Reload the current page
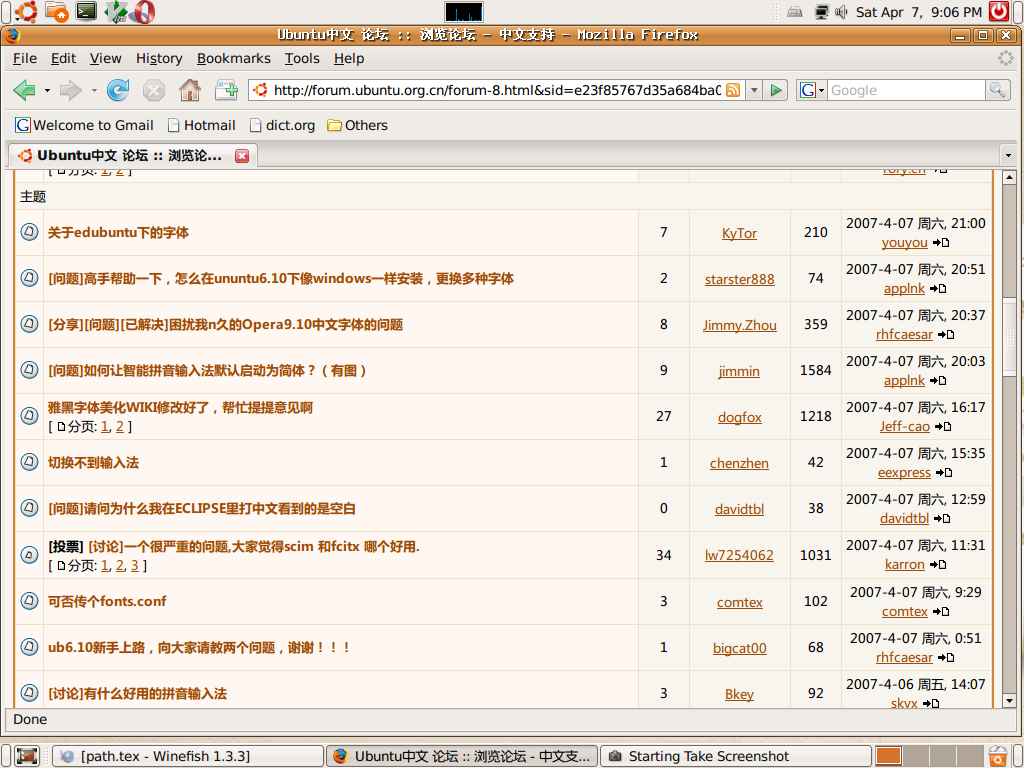This screenshot has height=768, width=1024. click(x=118, y=90)
